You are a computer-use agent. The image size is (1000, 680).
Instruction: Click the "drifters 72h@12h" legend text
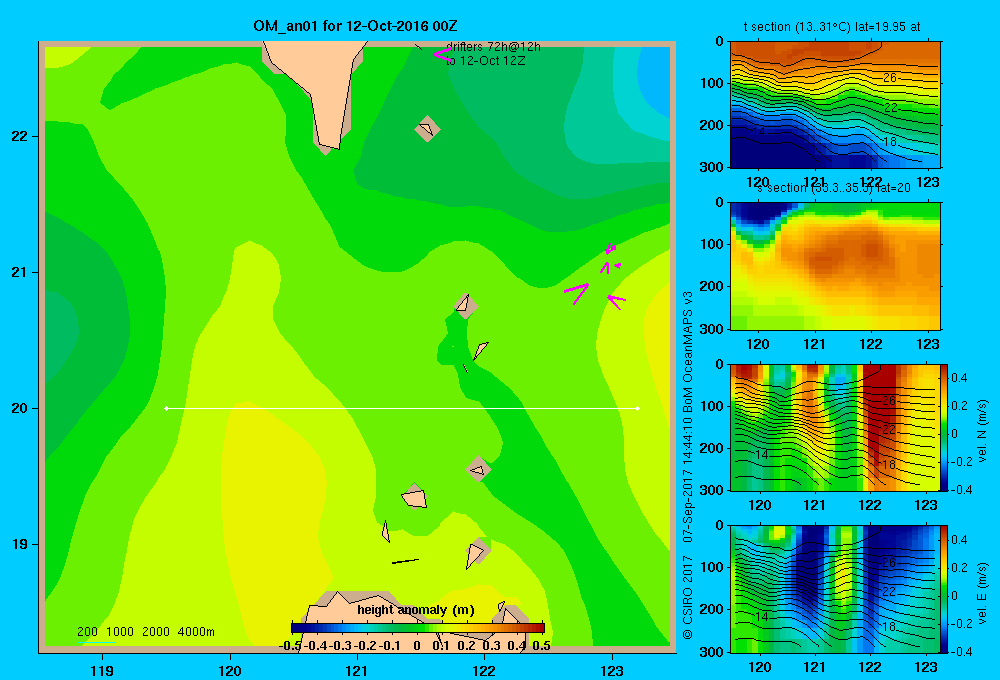pyautogui.click(x=493, y=47)
